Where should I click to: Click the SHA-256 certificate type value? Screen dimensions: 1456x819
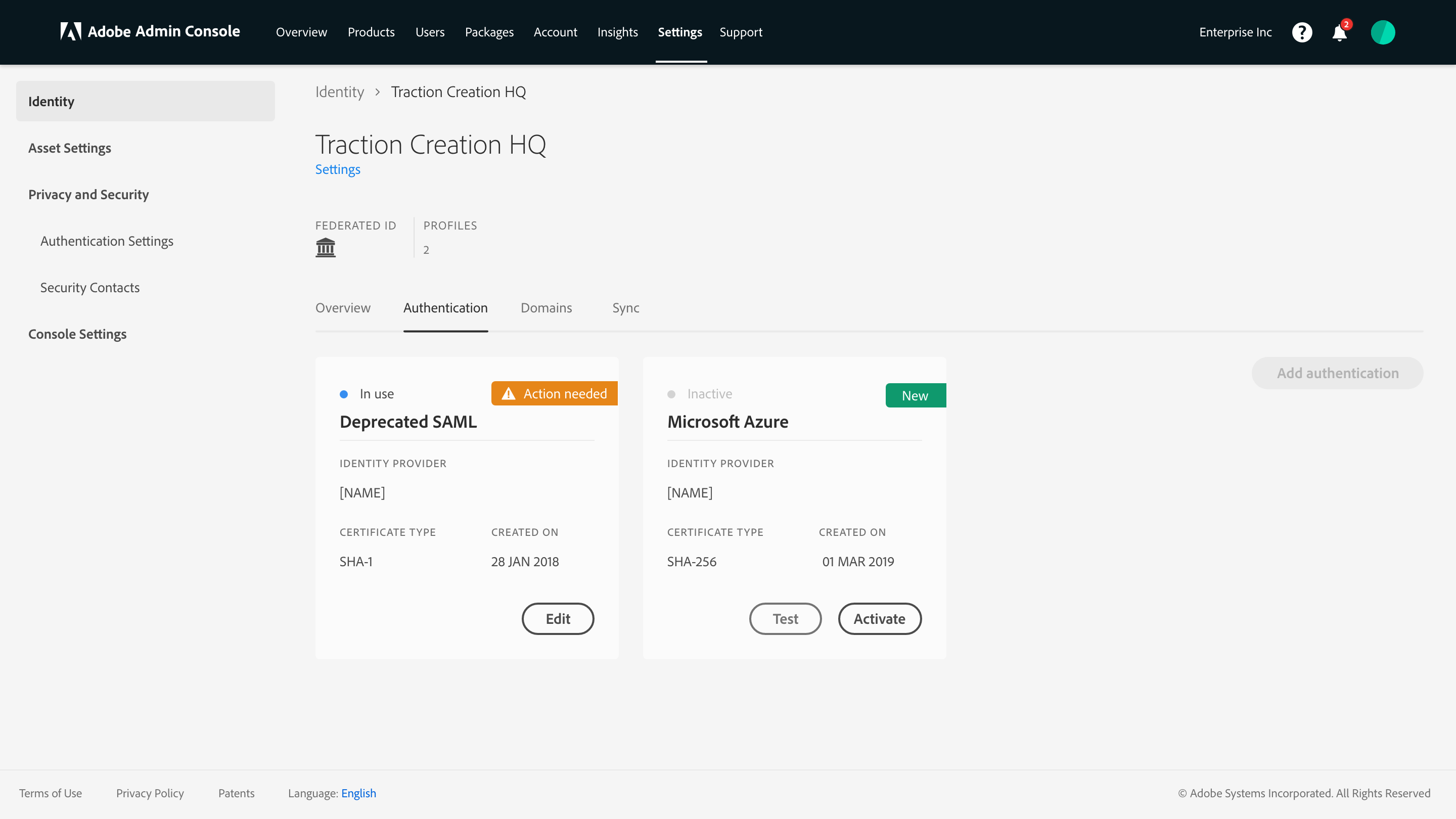tap(692, 561)
